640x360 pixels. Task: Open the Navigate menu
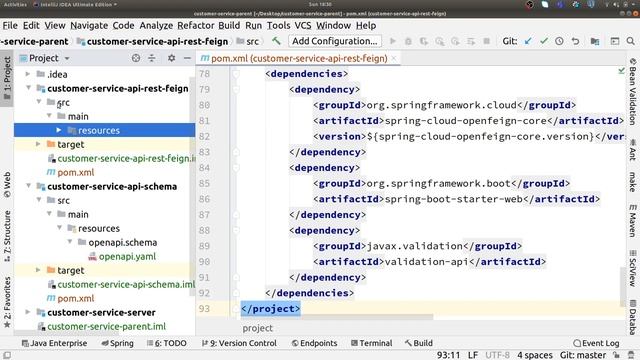pyautogui.click(x=89, y=25)
